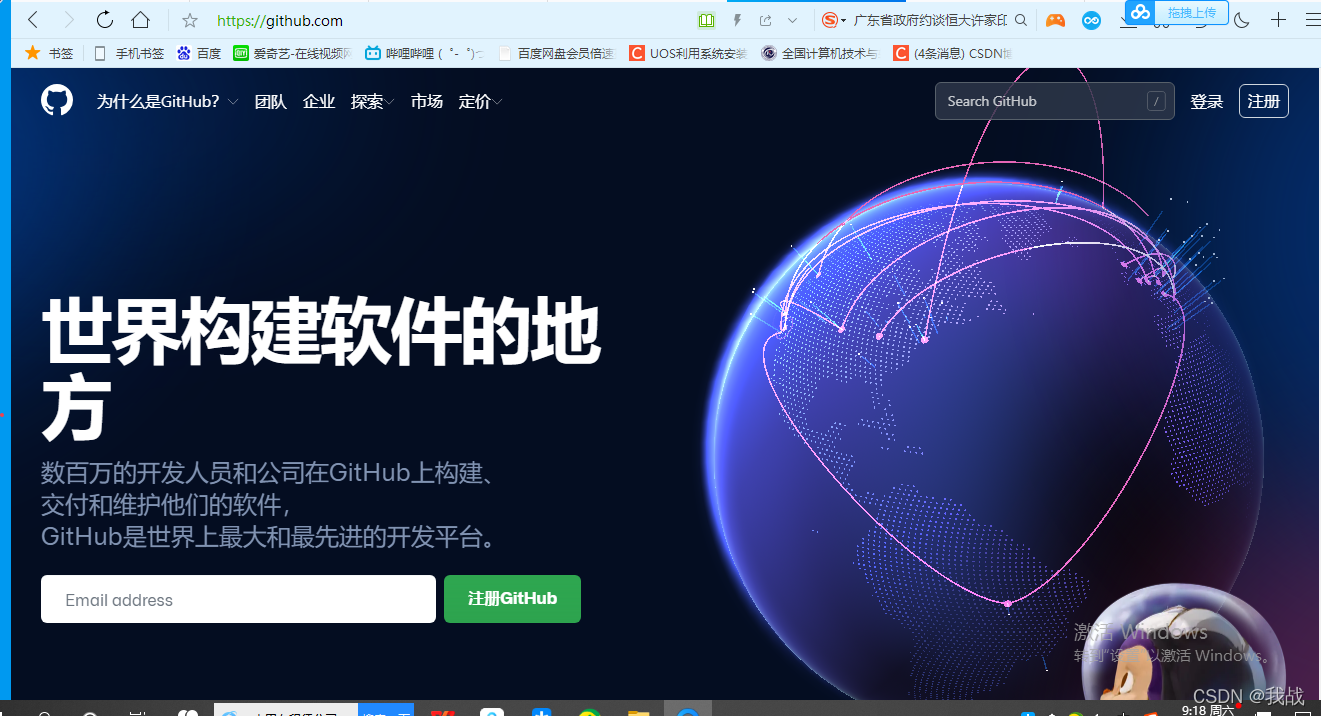Open the 团队 nav item

tap(270, 101)
